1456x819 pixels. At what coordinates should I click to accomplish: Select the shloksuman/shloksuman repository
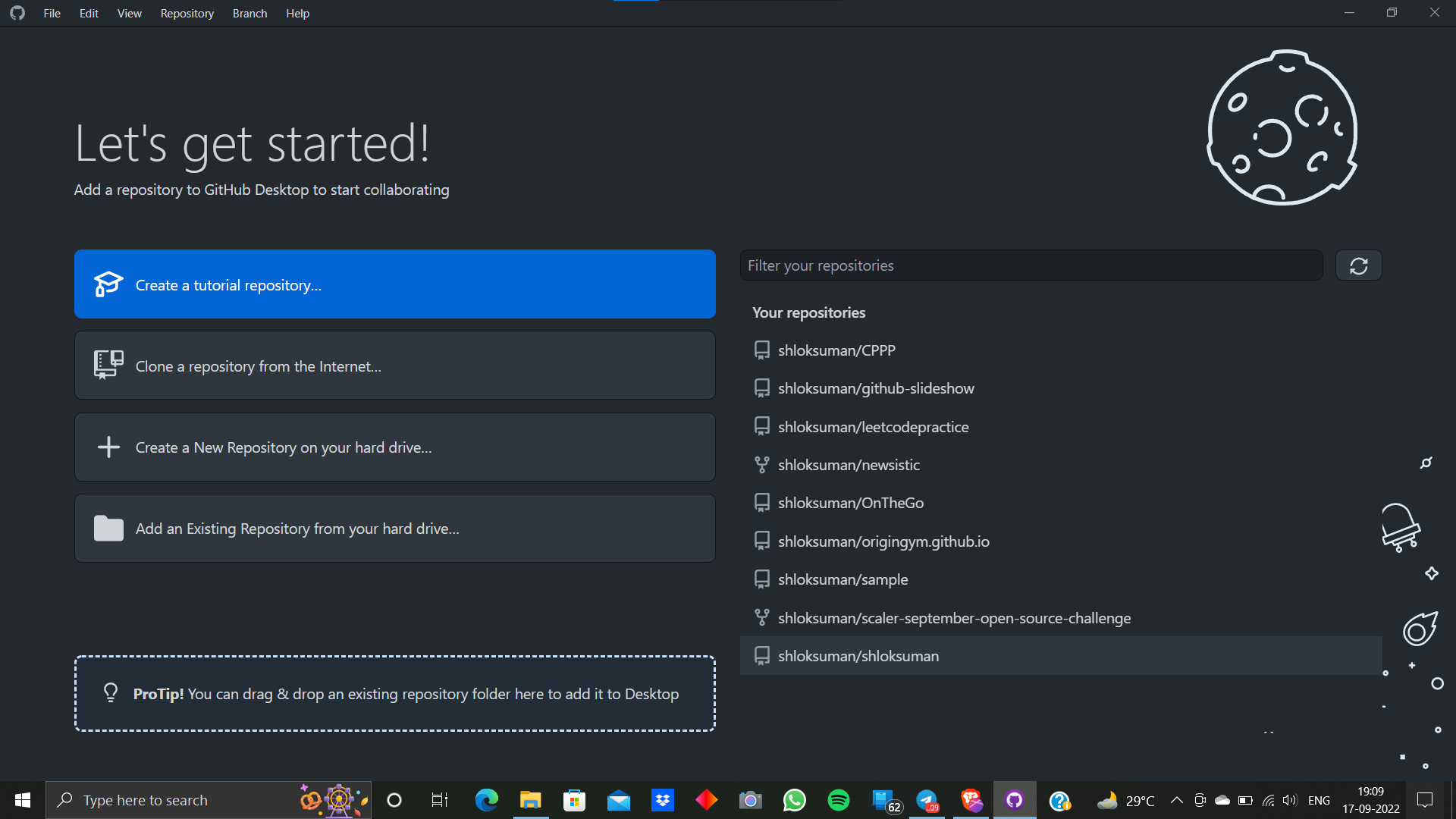pos(858,655)
